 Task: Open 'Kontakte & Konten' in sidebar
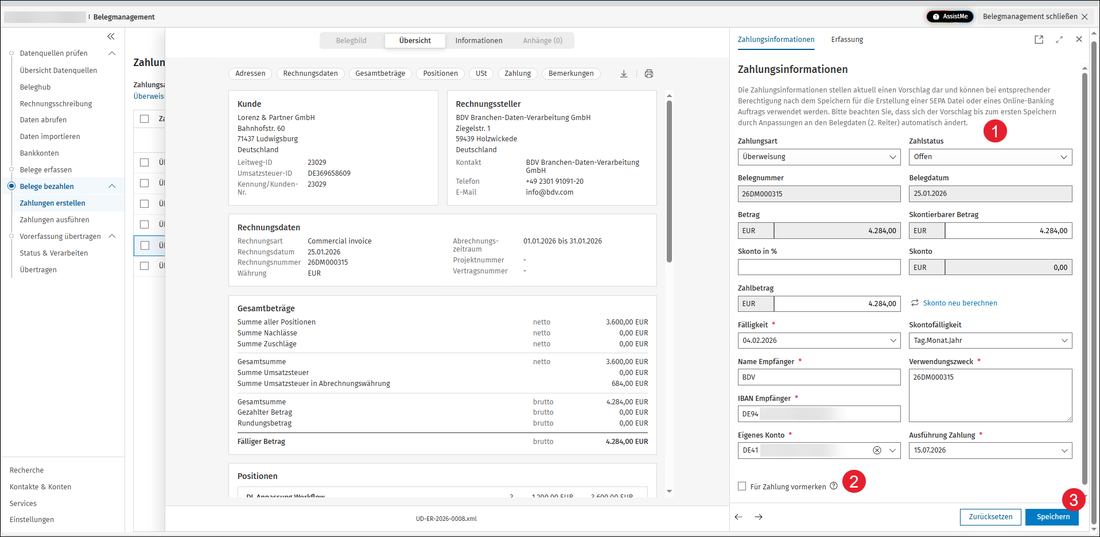40,486
